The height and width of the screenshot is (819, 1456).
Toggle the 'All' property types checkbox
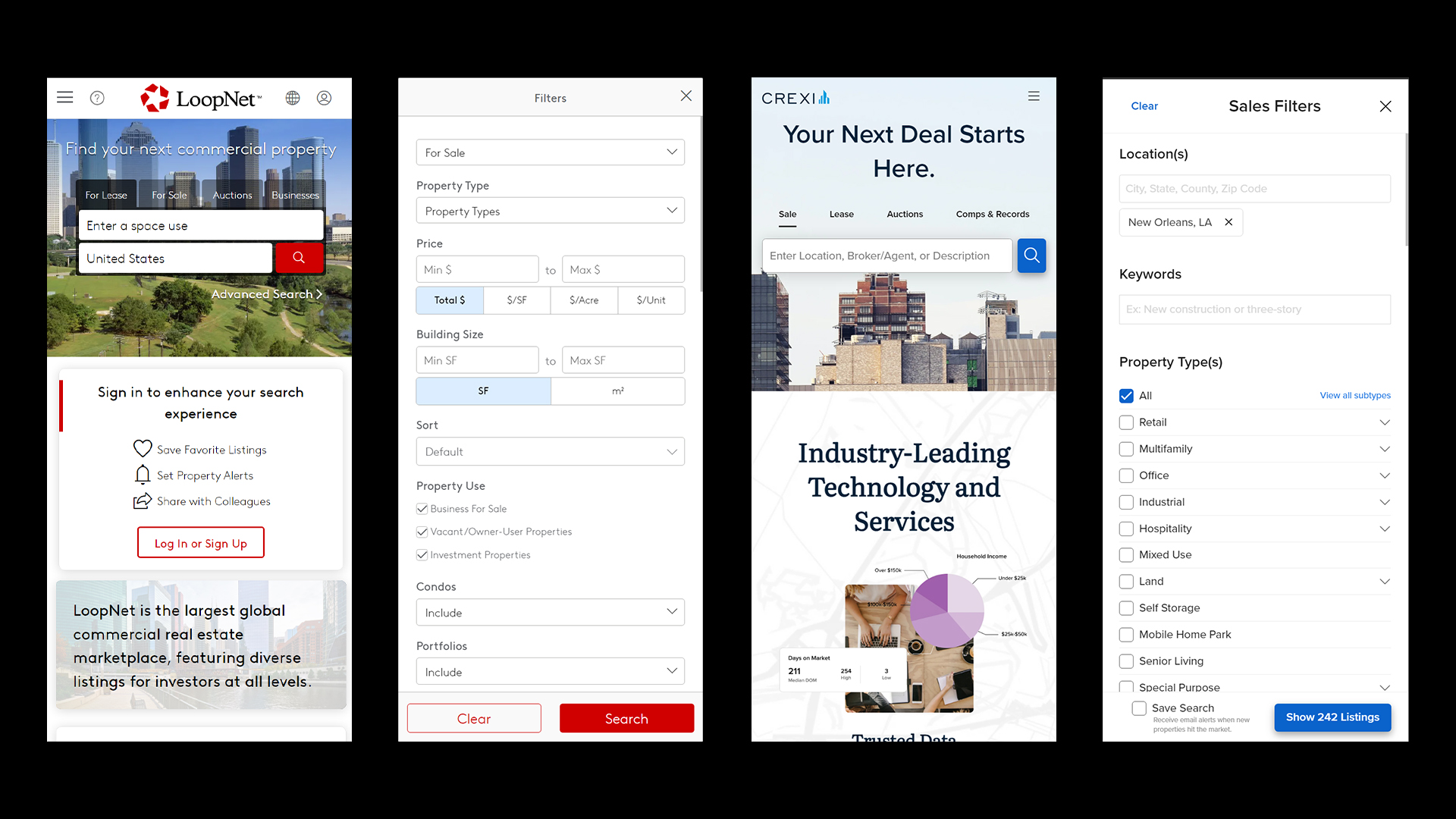[1126, 395]
